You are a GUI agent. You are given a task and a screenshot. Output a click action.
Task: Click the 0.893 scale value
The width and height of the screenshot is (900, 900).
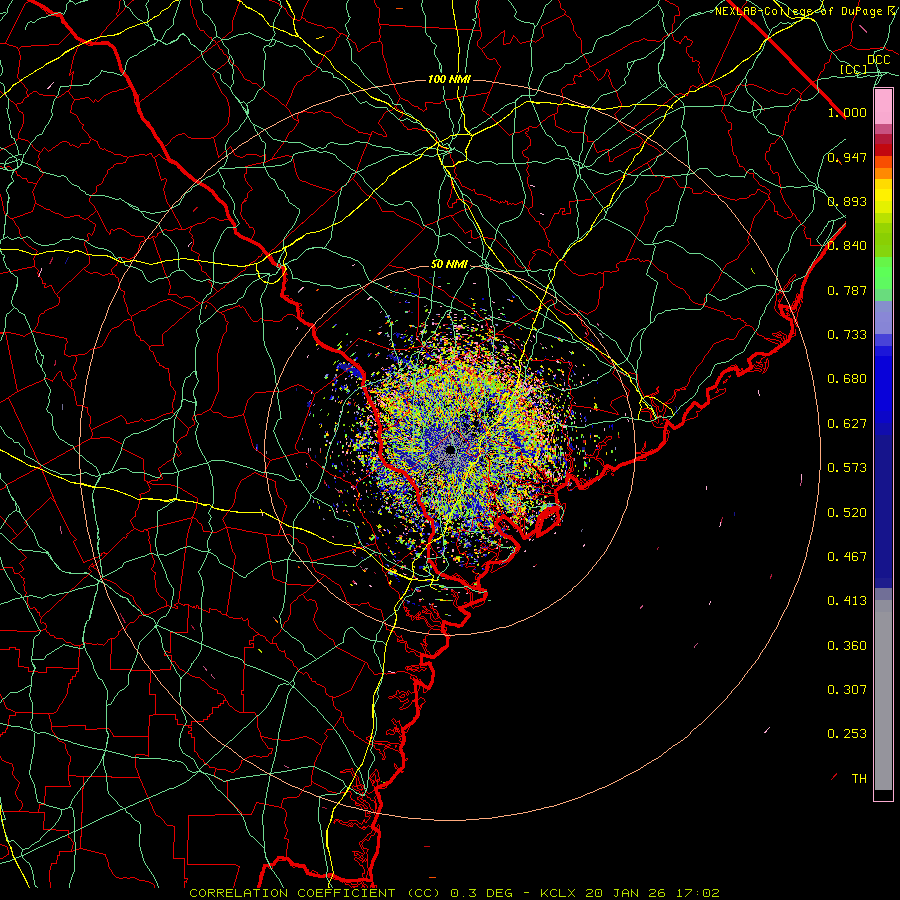tap(847, 201)
